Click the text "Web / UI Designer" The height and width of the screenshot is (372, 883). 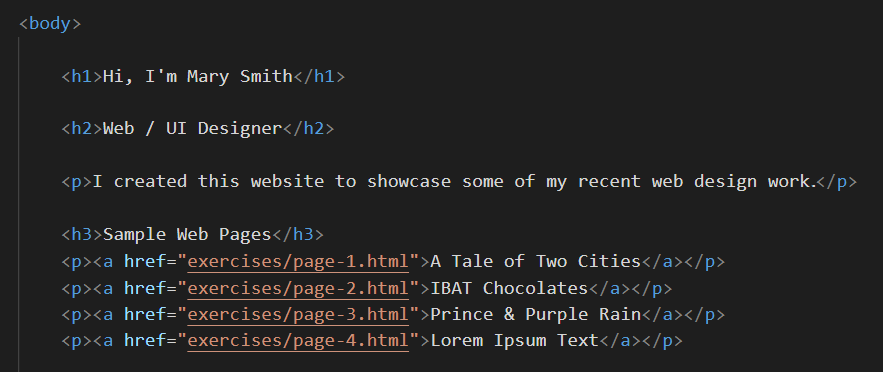tap(192, 129)
